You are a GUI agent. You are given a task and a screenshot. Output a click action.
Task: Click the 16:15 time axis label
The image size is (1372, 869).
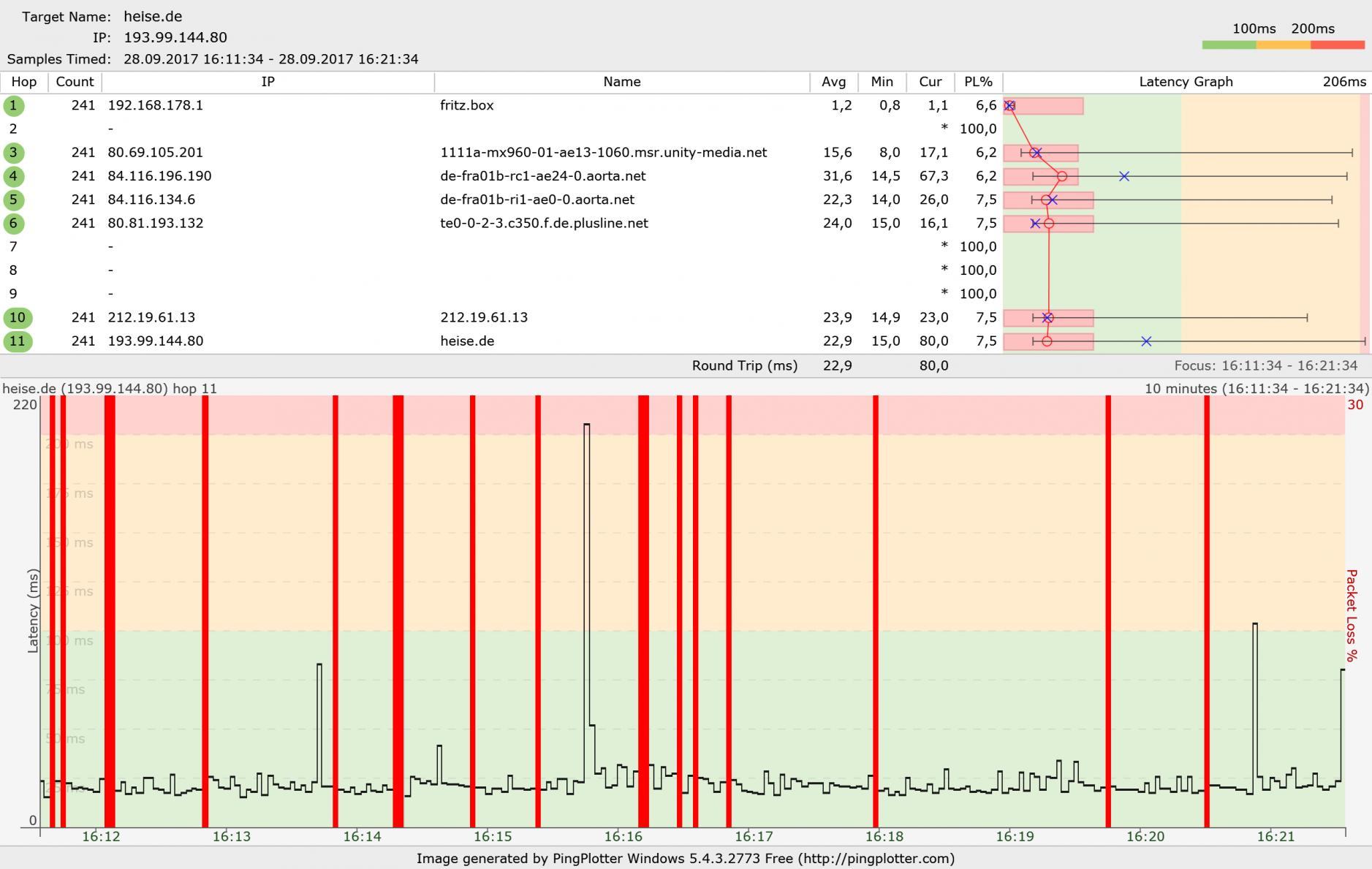(x=493, y=837)
